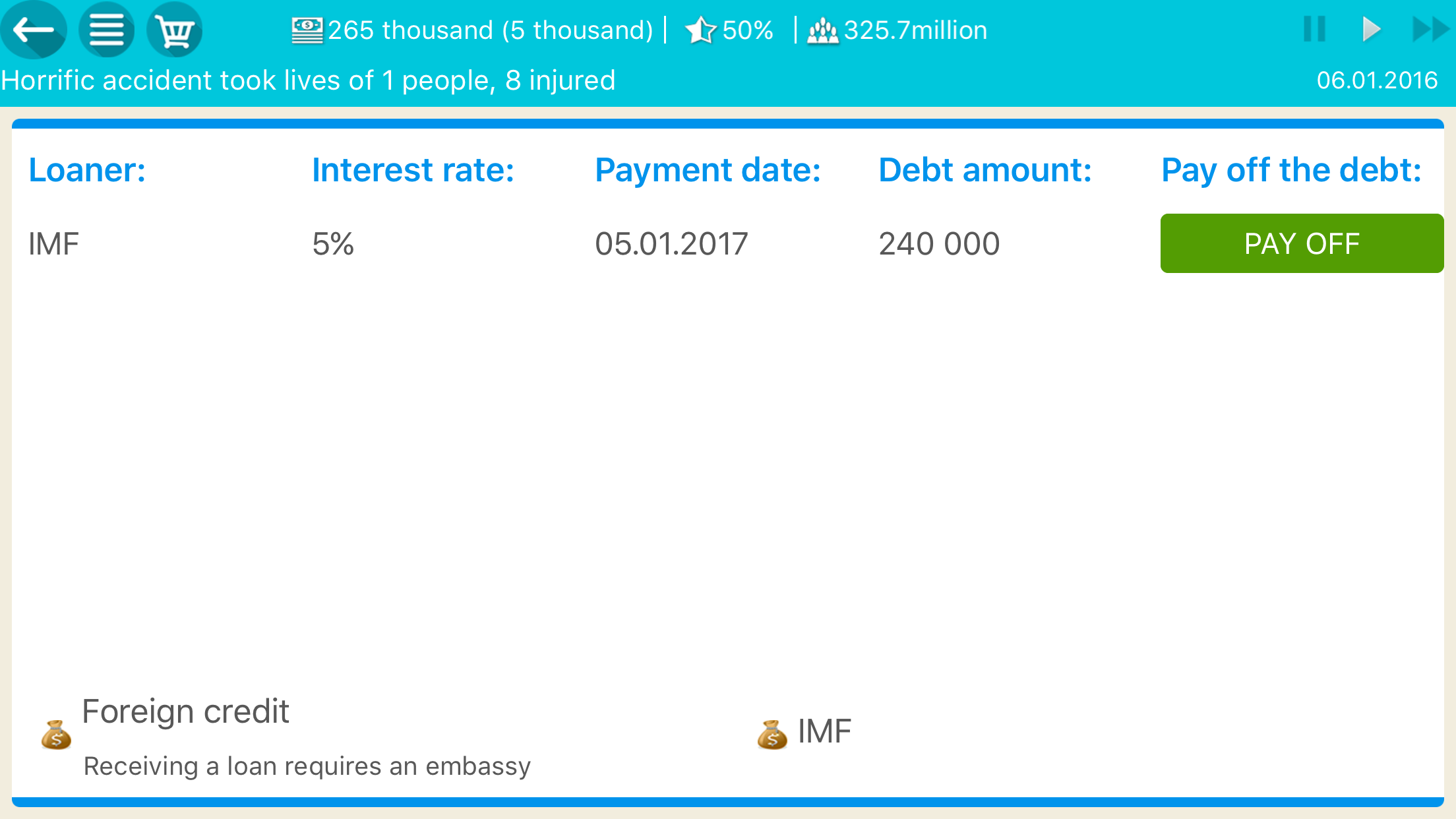The image size is (1456, 819).
Task: Select the IMF loaner row entry
Action: tap(53, 244)
